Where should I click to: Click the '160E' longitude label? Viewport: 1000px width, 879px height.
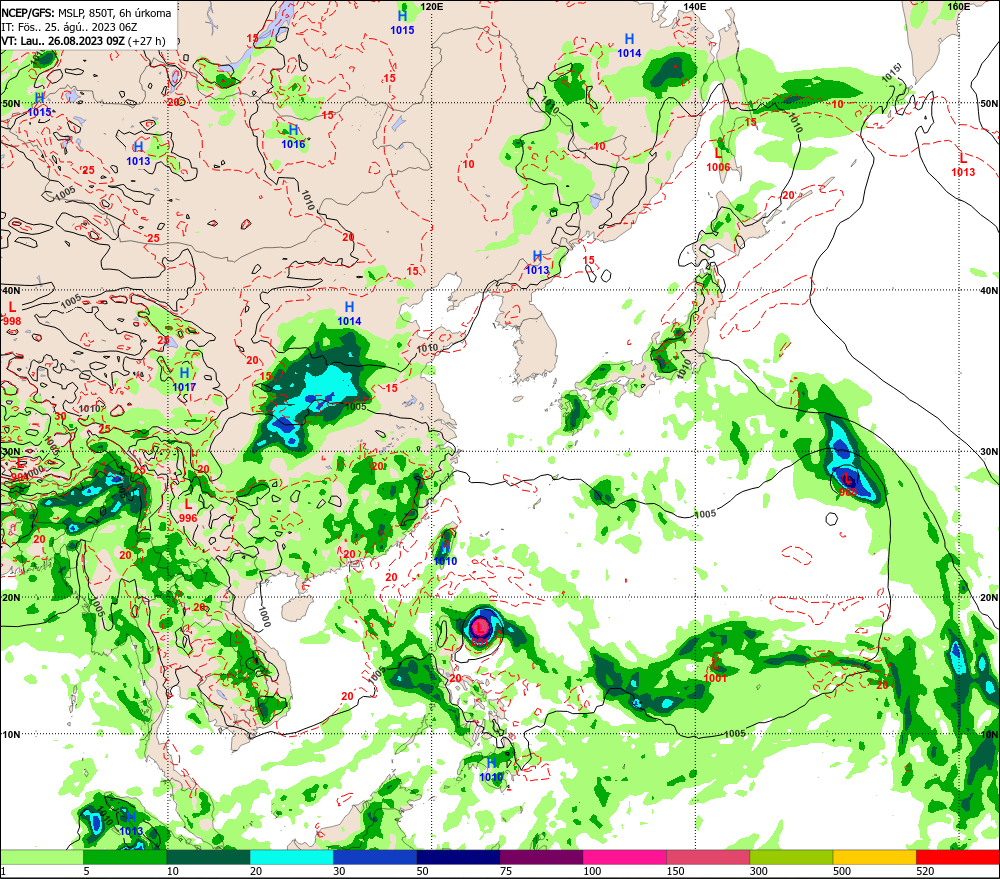(x=959, y=6)
